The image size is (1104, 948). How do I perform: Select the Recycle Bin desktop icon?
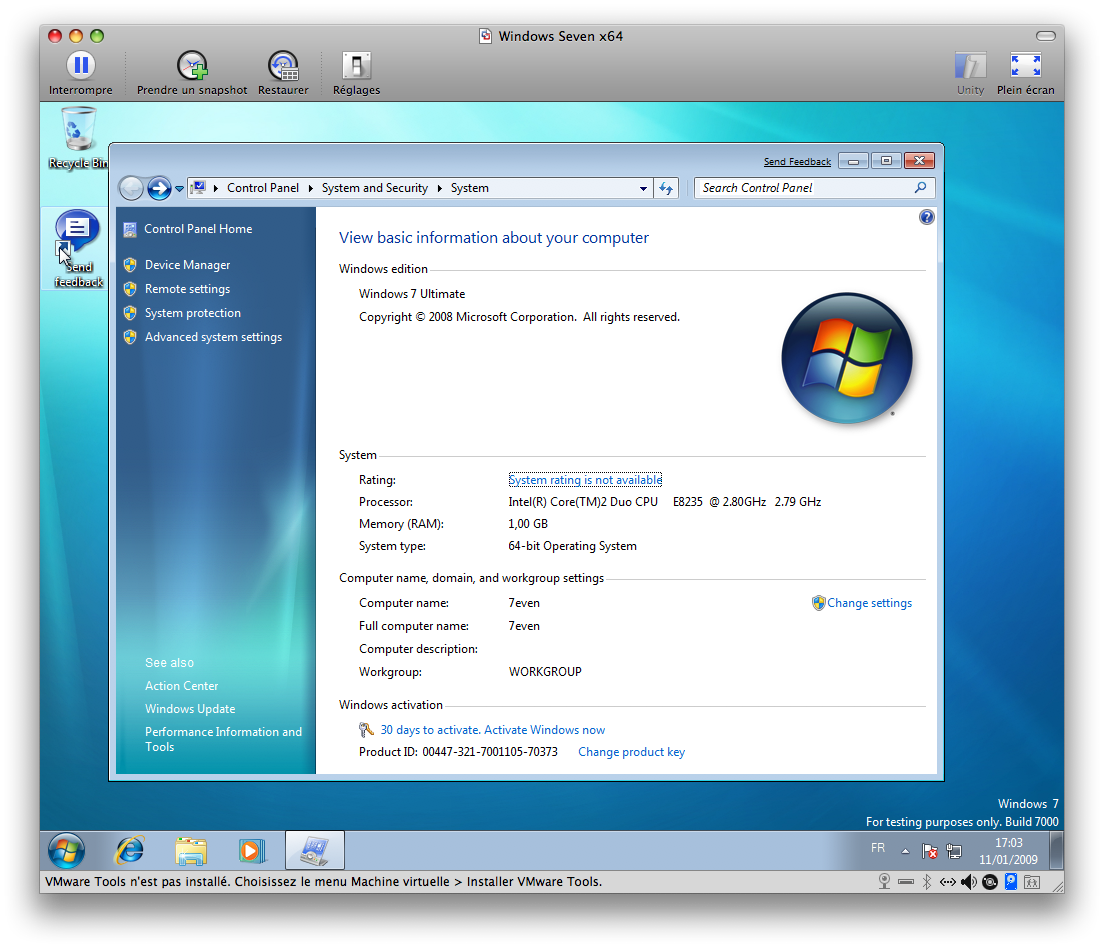tap(78, 138)
